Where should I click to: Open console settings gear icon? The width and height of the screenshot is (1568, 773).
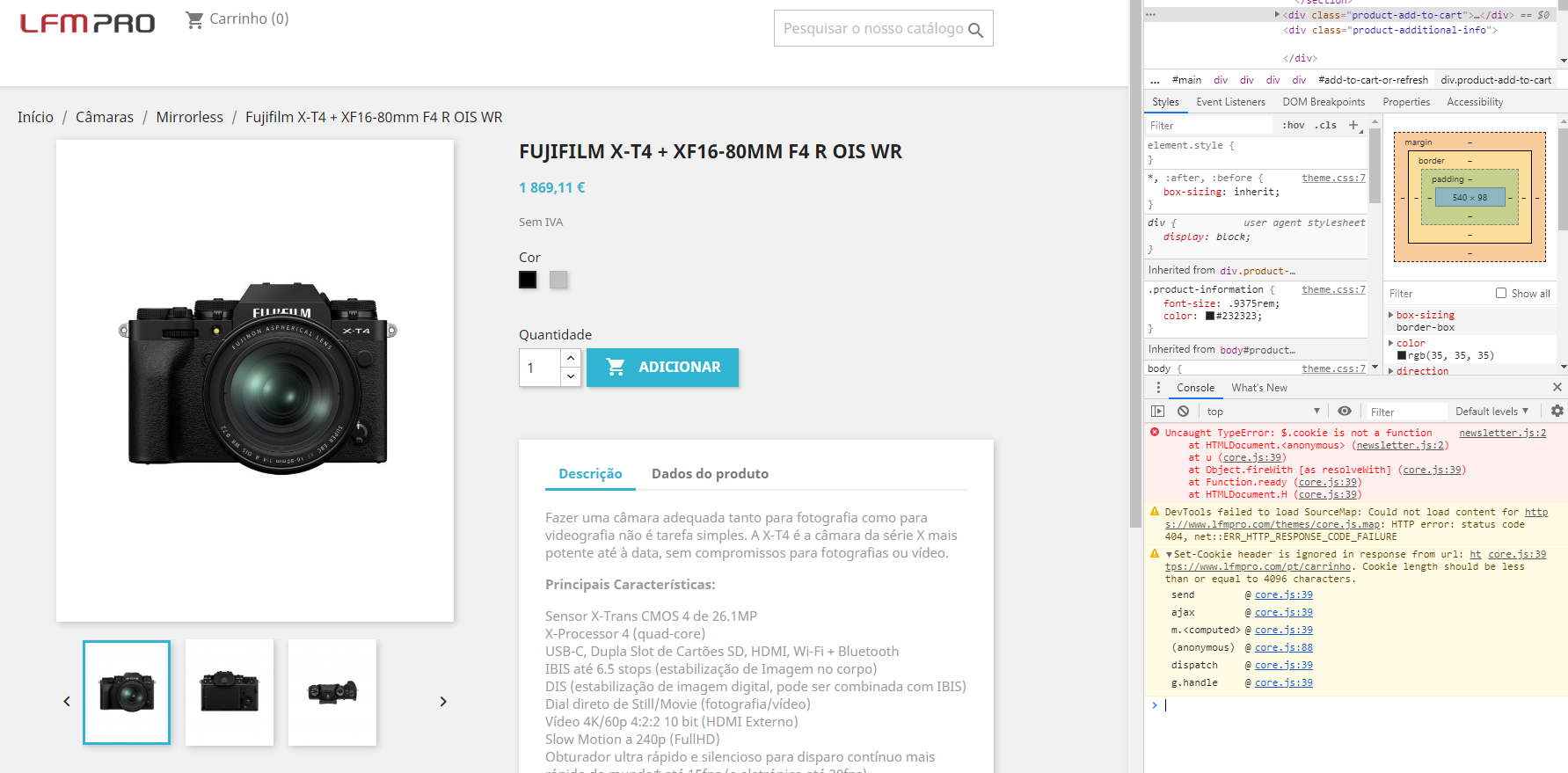coord(1557,411)
